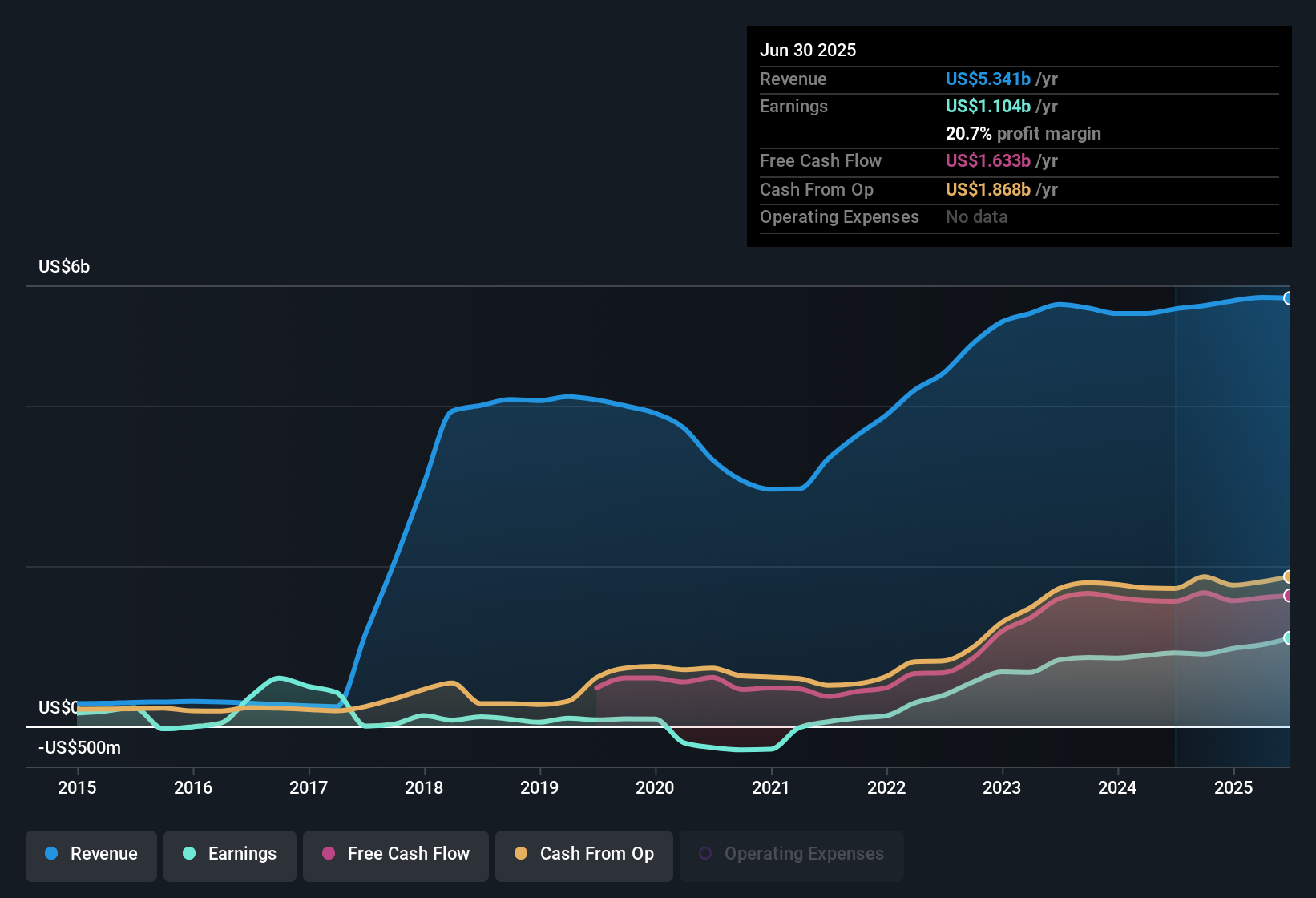
Task: Toggle the Revenue series in the legend
Action: coord(91,855)
